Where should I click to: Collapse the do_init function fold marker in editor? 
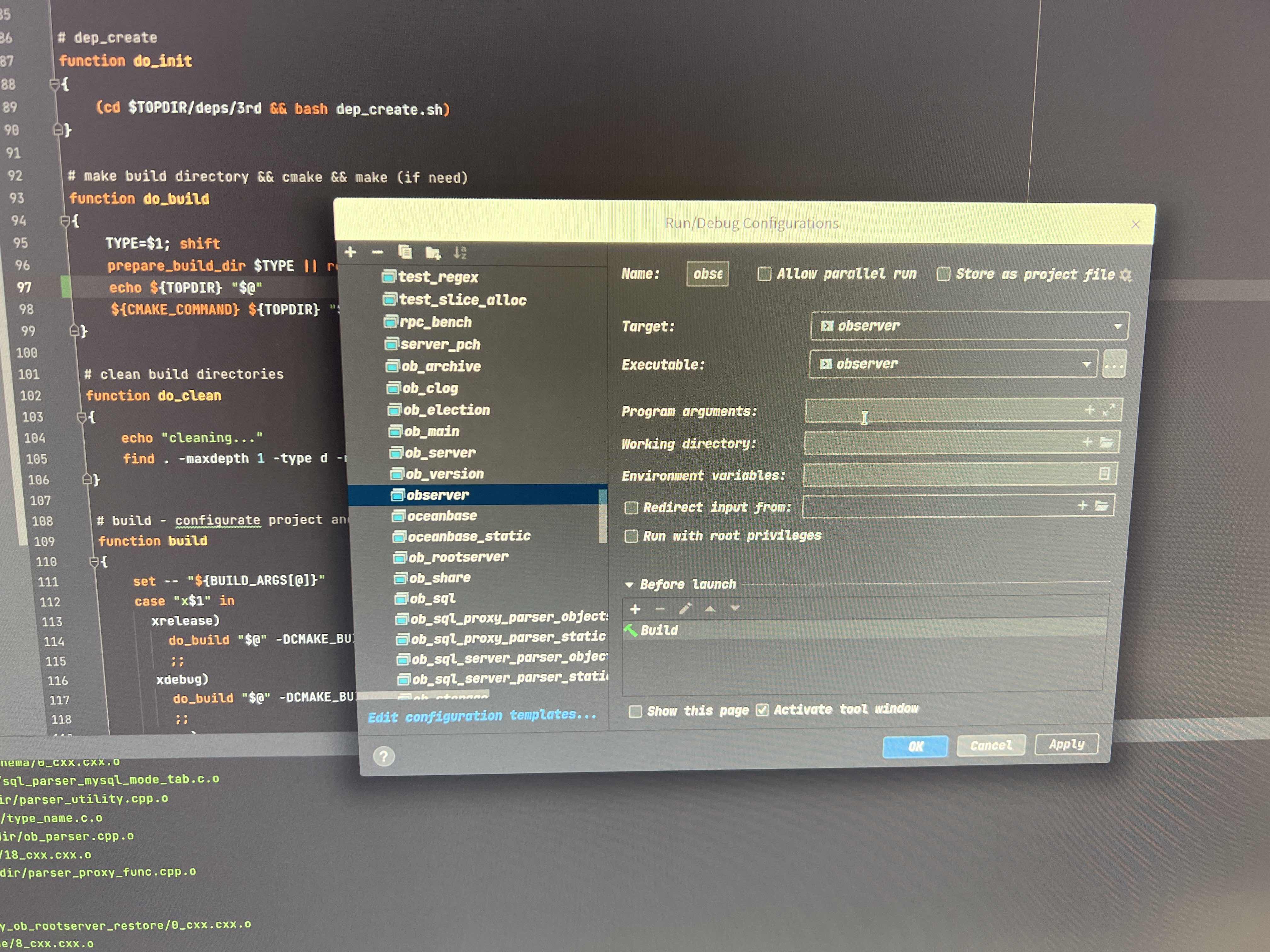pos(54,85)
